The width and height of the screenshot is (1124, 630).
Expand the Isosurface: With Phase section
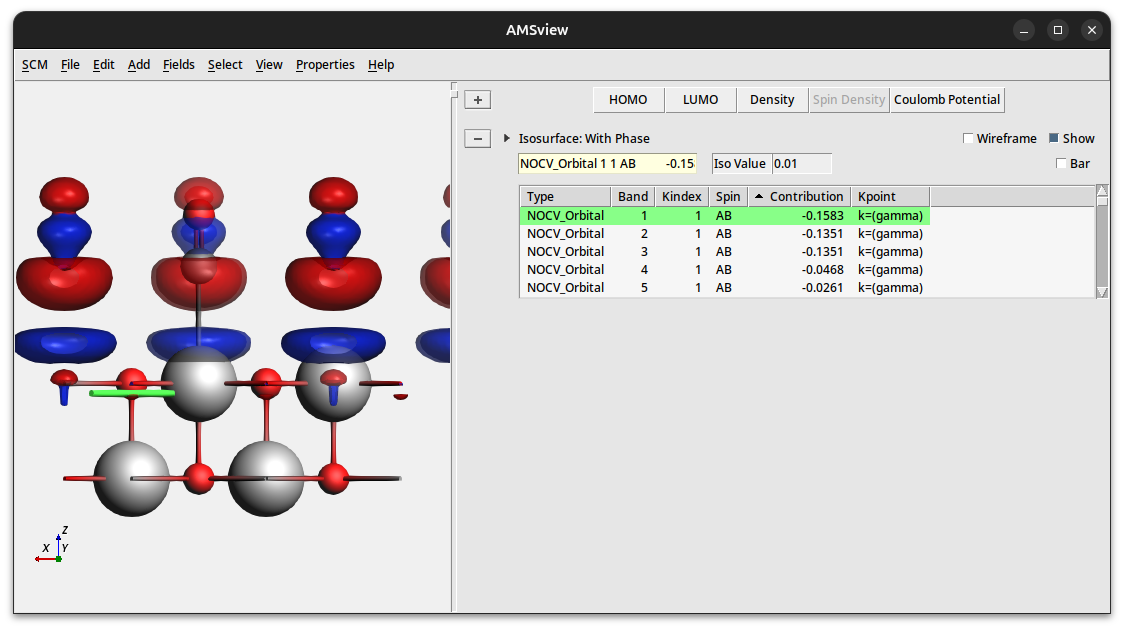(x=506, y=138)
